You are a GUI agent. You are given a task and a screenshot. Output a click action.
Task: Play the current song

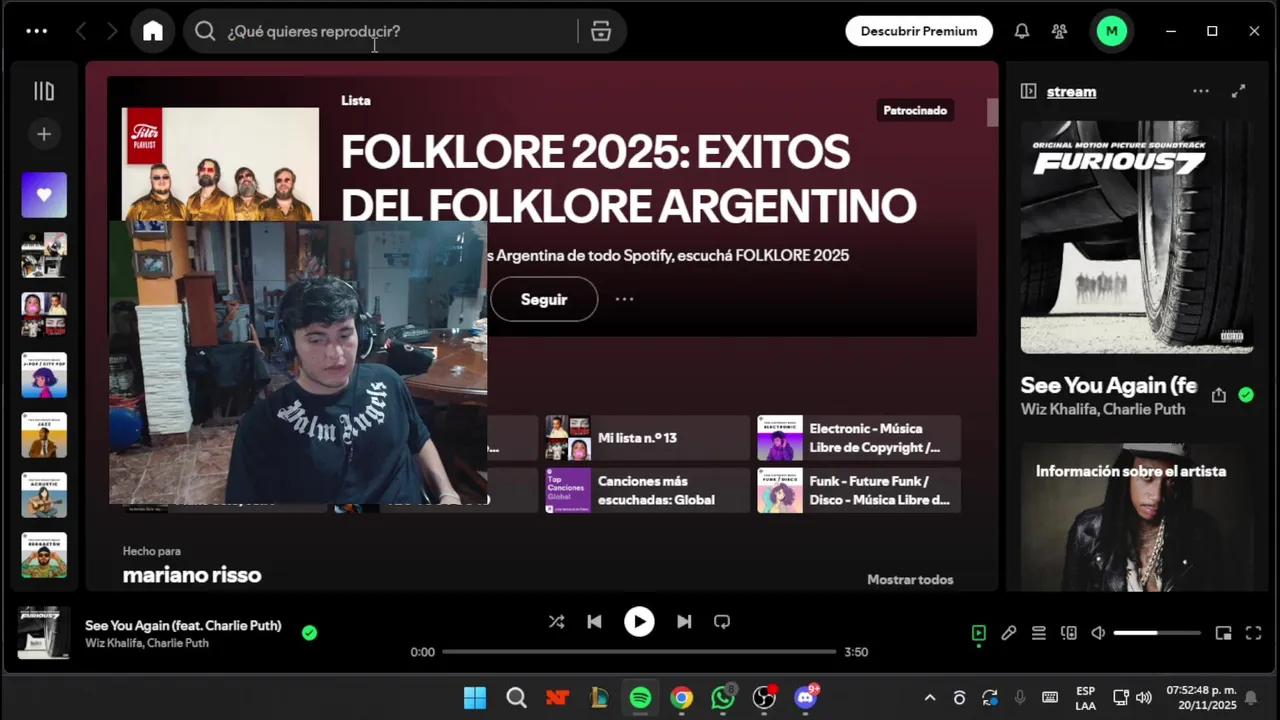pos(639,622)
